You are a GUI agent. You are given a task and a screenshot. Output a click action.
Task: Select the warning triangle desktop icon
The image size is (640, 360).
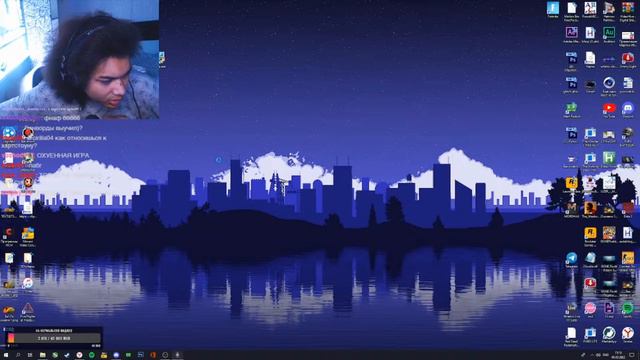pyautogui.click(x=28, y=309)
